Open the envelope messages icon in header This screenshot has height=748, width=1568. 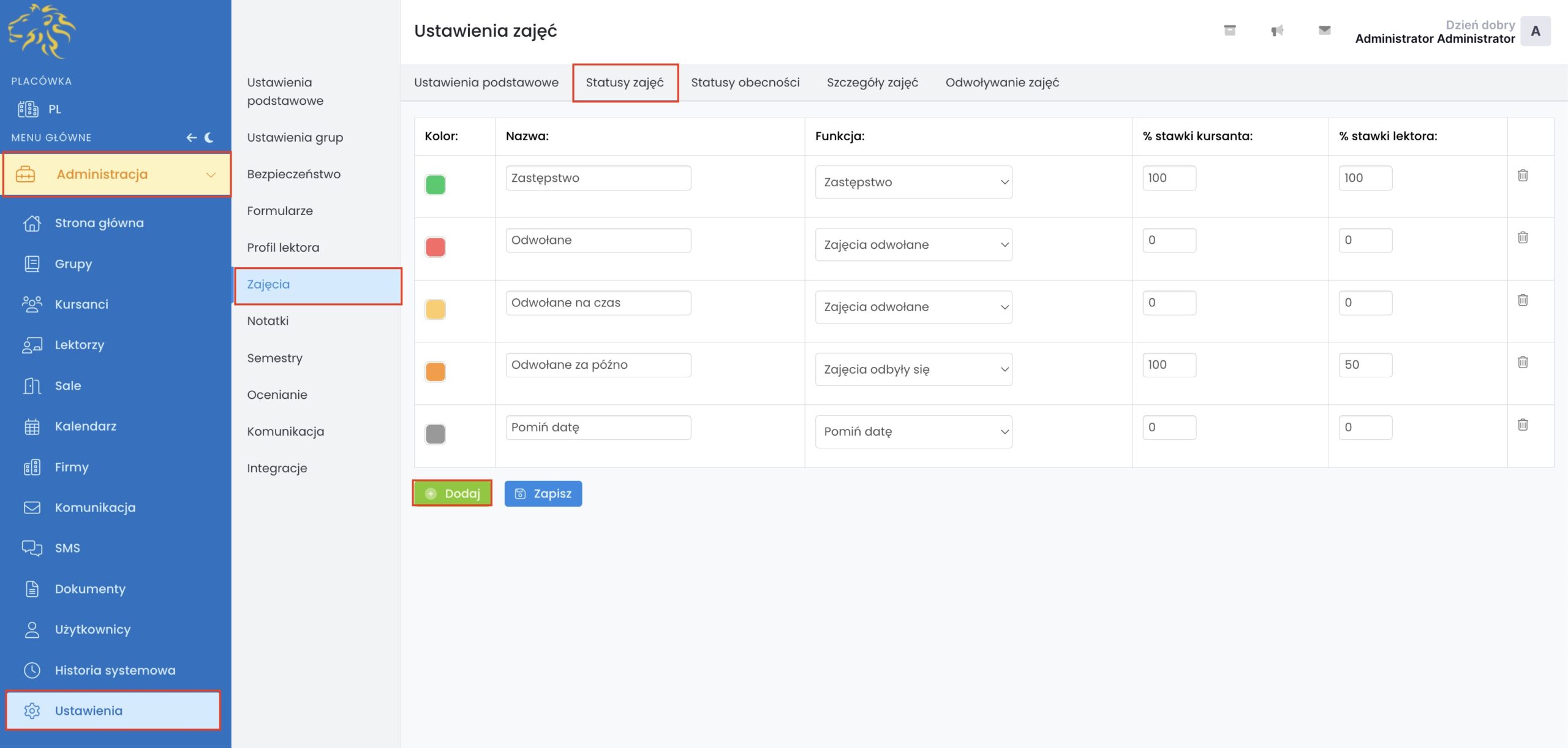[1324, 31]
